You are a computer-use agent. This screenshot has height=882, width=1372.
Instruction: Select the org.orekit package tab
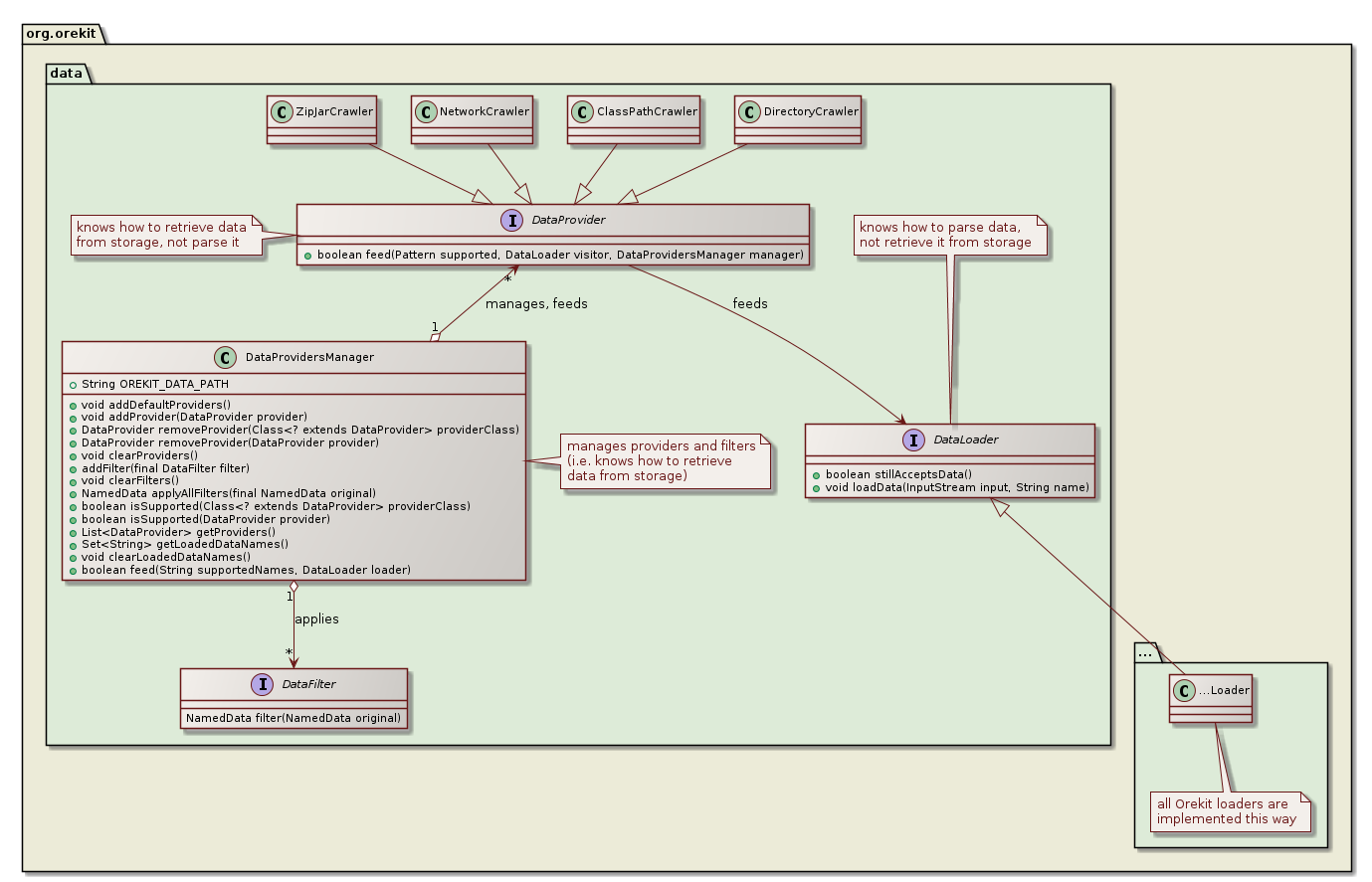coord(61,33)
